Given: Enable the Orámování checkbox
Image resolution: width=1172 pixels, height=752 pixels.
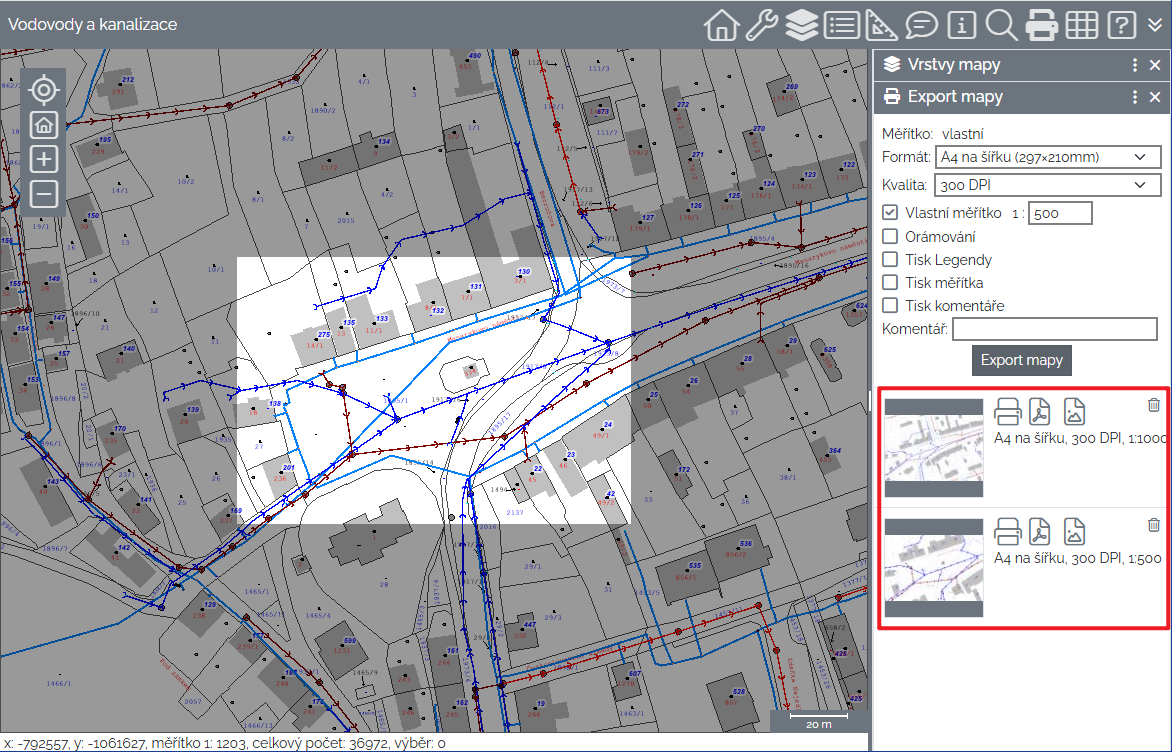Looking at the screenshot, I should tap(890, 237).
